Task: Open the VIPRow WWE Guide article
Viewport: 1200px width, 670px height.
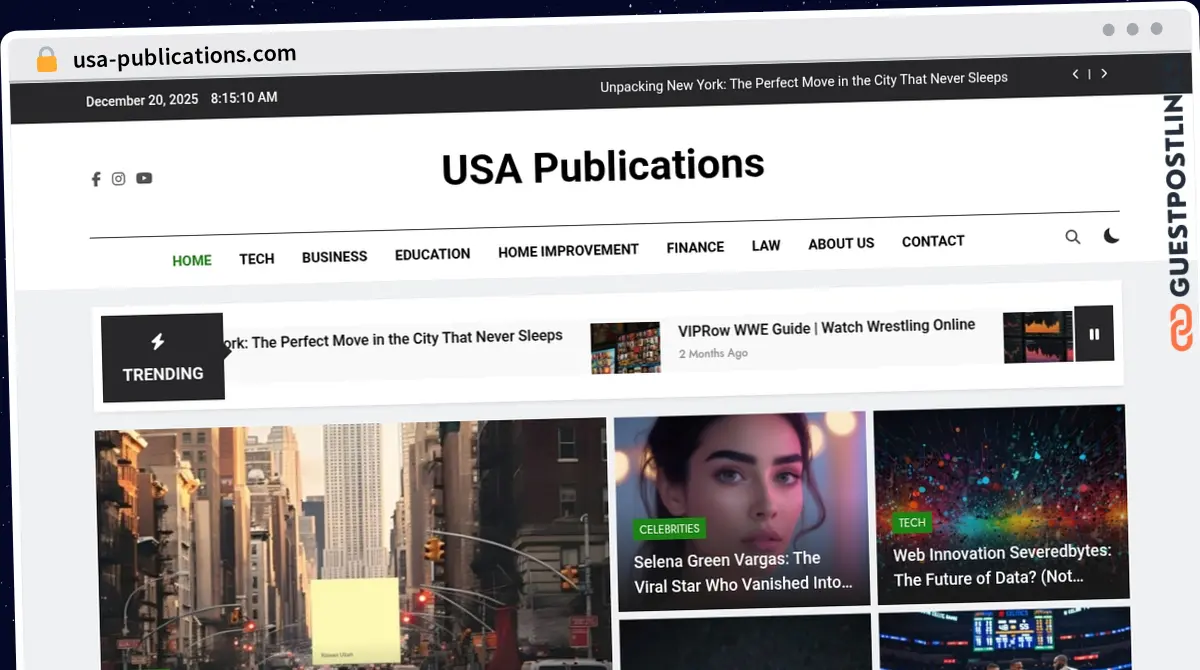Action: pos(826,327)
